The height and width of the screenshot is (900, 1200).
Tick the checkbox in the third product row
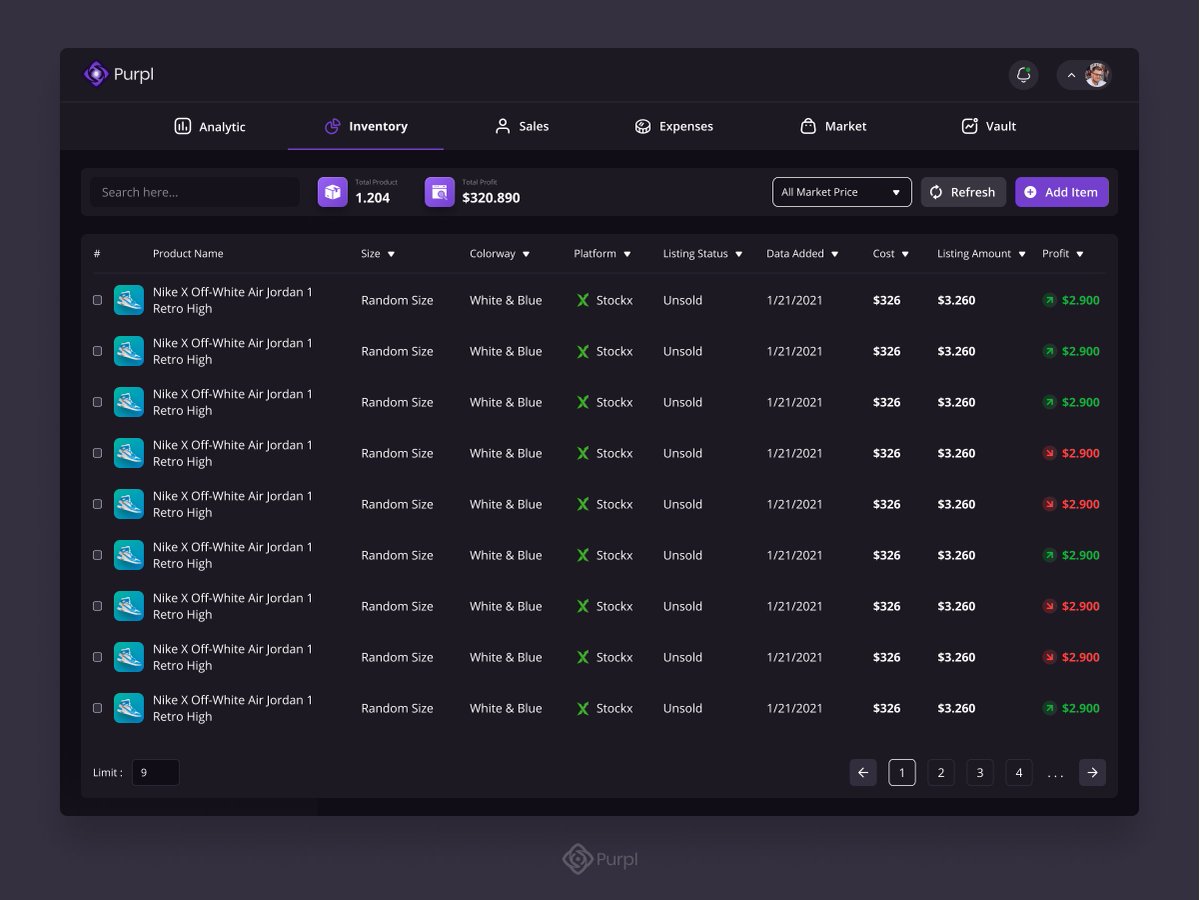point(97,402)
